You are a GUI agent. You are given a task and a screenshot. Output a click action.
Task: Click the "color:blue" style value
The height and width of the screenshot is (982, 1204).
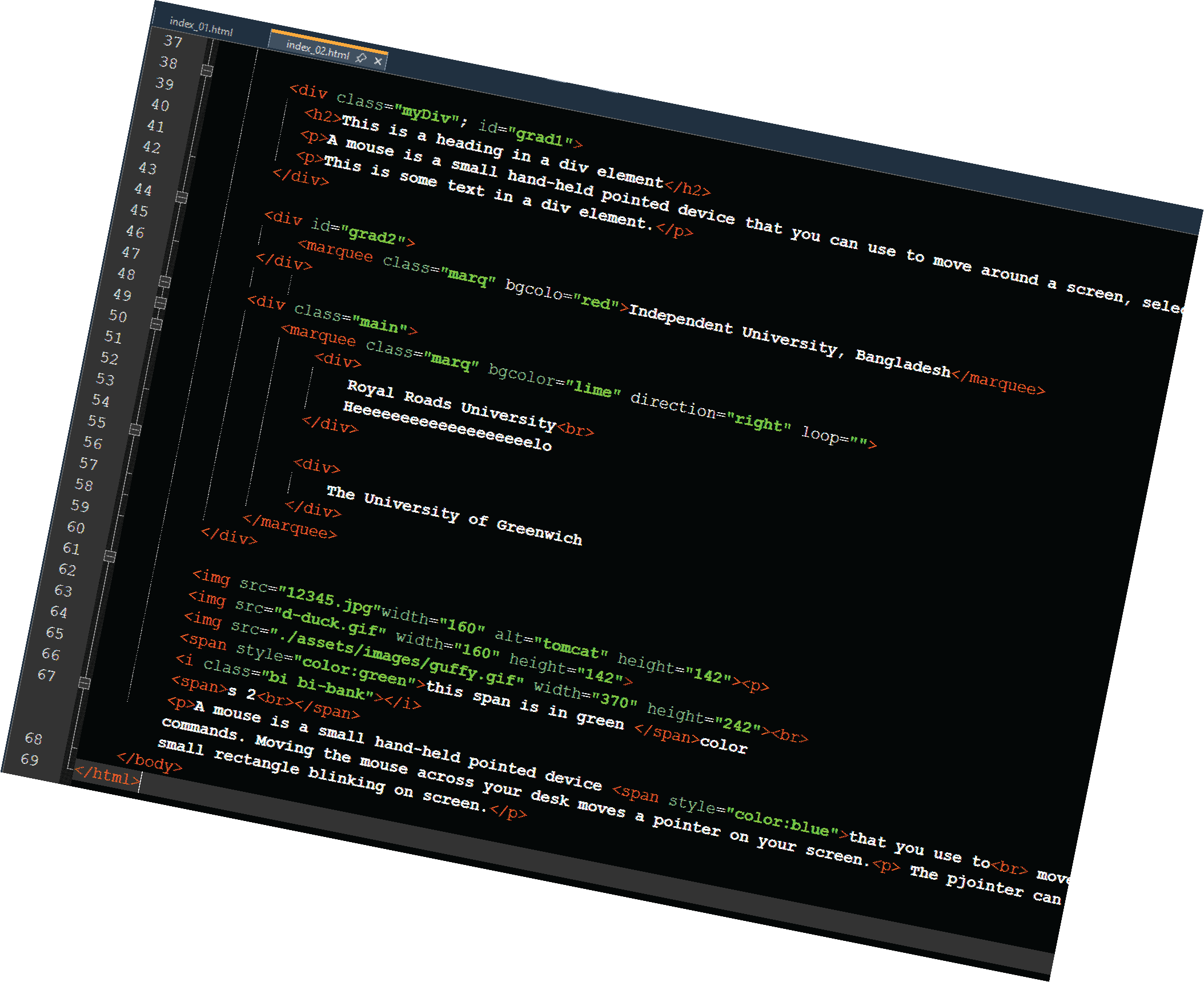(781, 822)
